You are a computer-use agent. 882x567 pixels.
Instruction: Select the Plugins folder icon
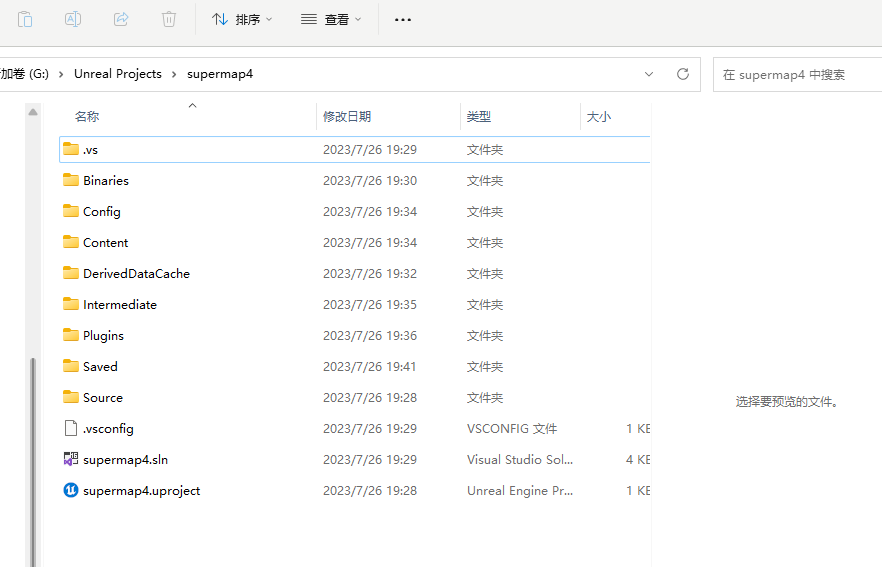tap(71, 335)
